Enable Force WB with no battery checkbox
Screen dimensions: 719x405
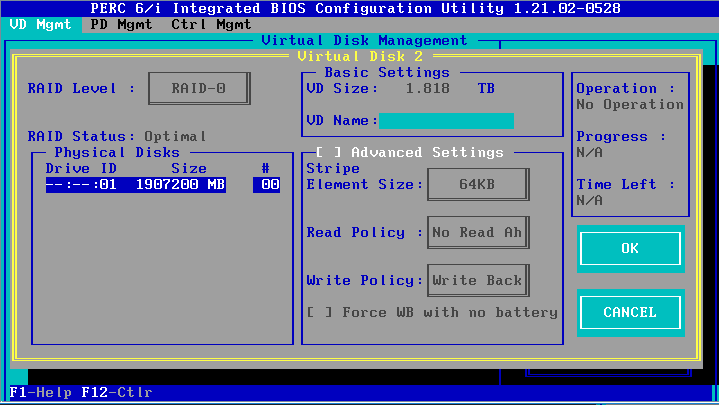pyautogui.click(x=320, y=313)
